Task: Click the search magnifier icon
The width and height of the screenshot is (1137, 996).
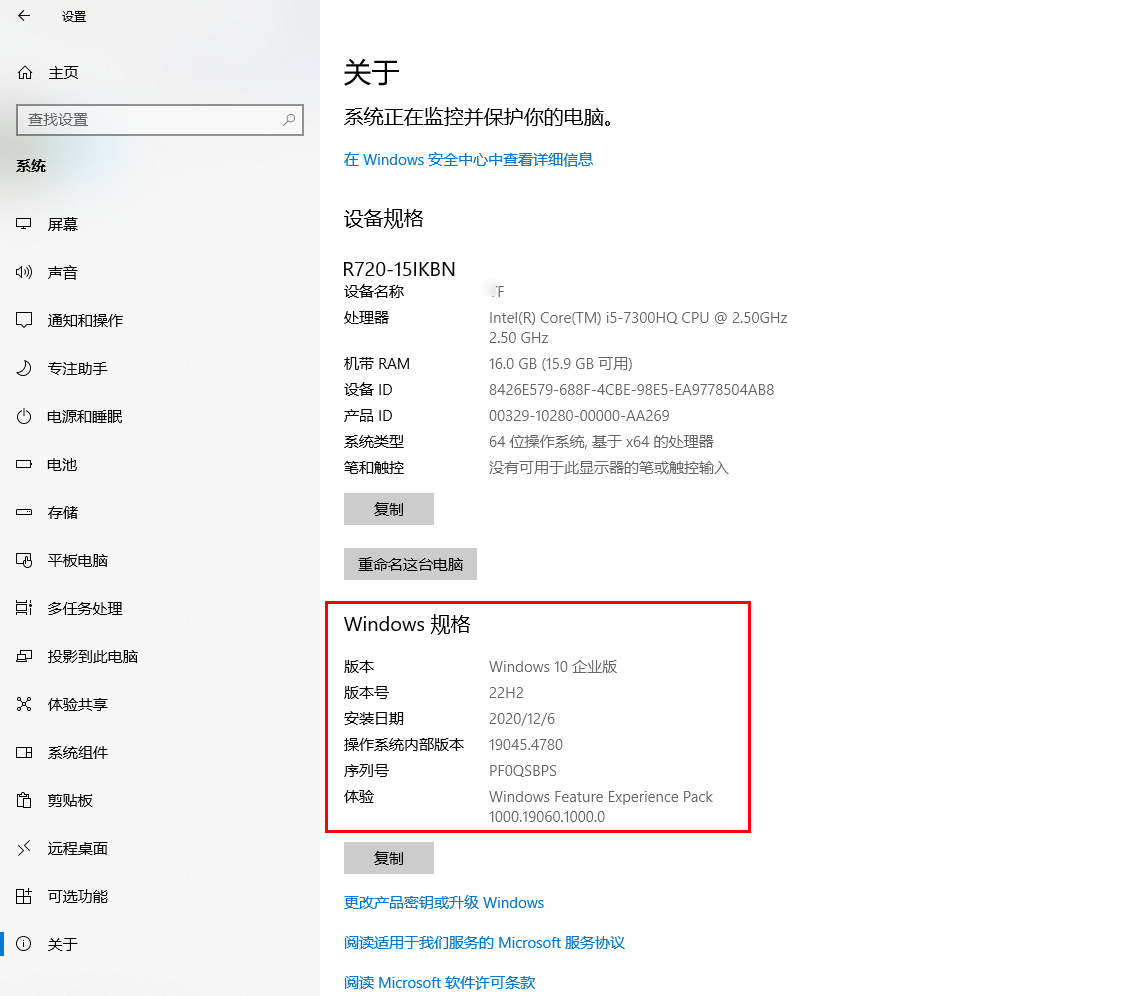Action: [x=289, y=120]
